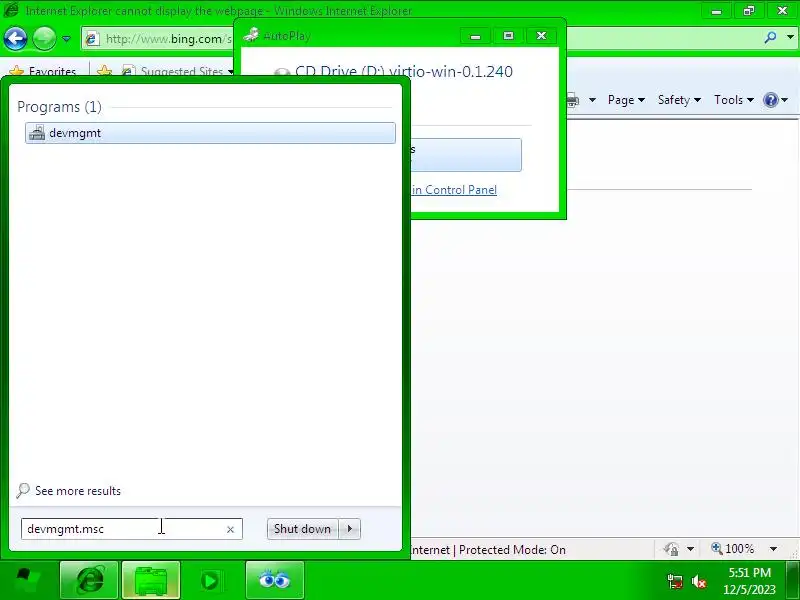
Task: Click the Internet Explorer Back arrow button
Action: click(15, 39)
